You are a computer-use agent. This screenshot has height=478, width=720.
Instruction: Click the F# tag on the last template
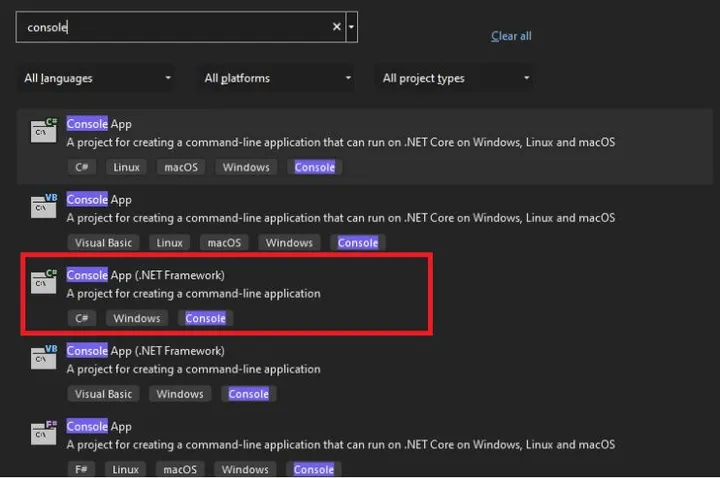click(81, 469)
